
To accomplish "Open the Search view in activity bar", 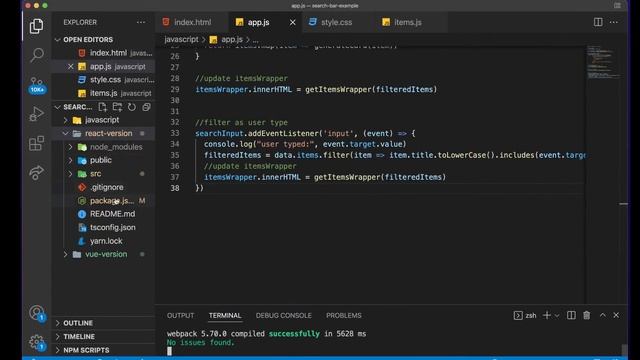I will tap(36, 55).
